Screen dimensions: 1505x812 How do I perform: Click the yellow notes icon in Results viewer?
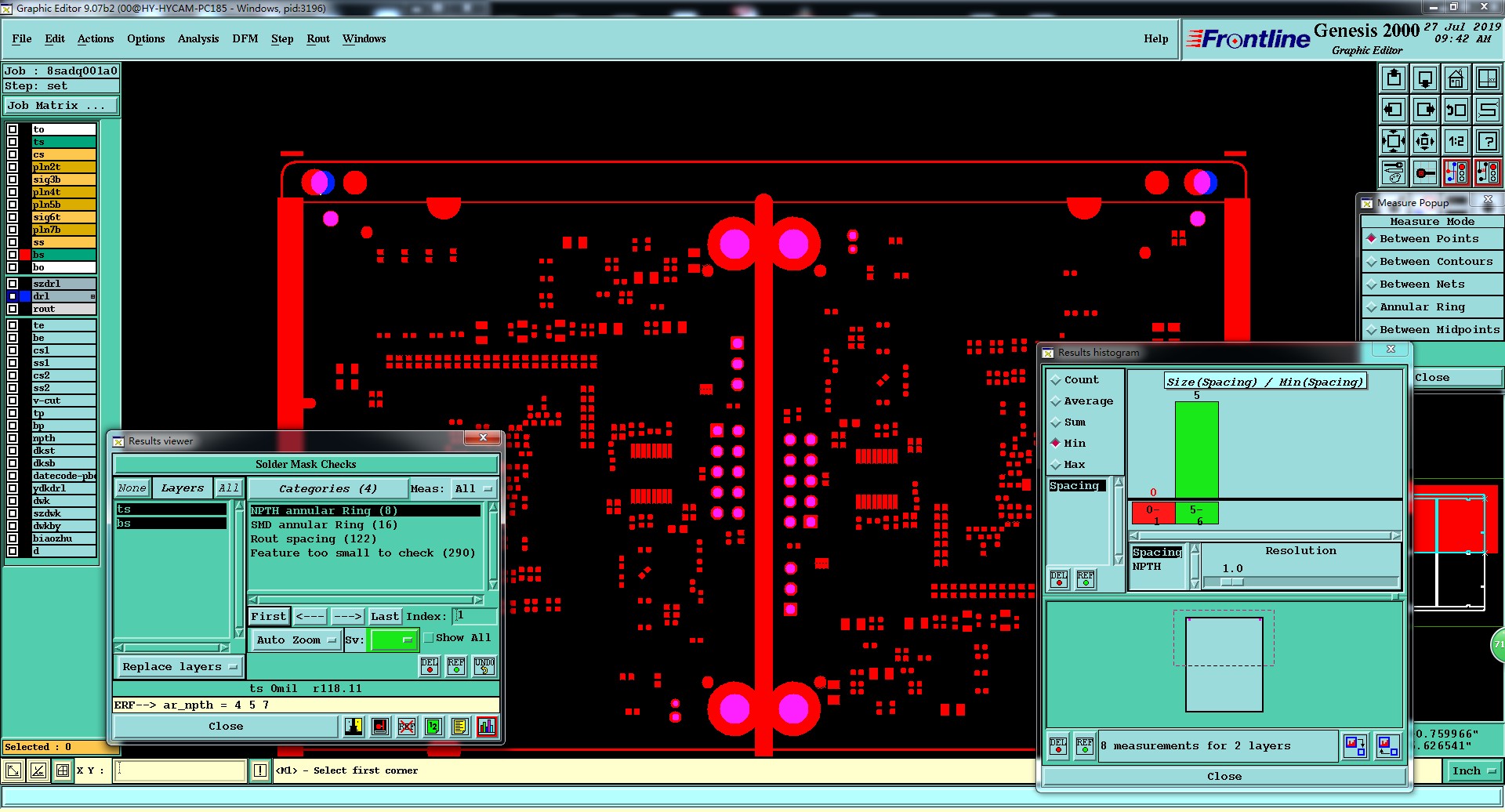[x=460, y=727]
